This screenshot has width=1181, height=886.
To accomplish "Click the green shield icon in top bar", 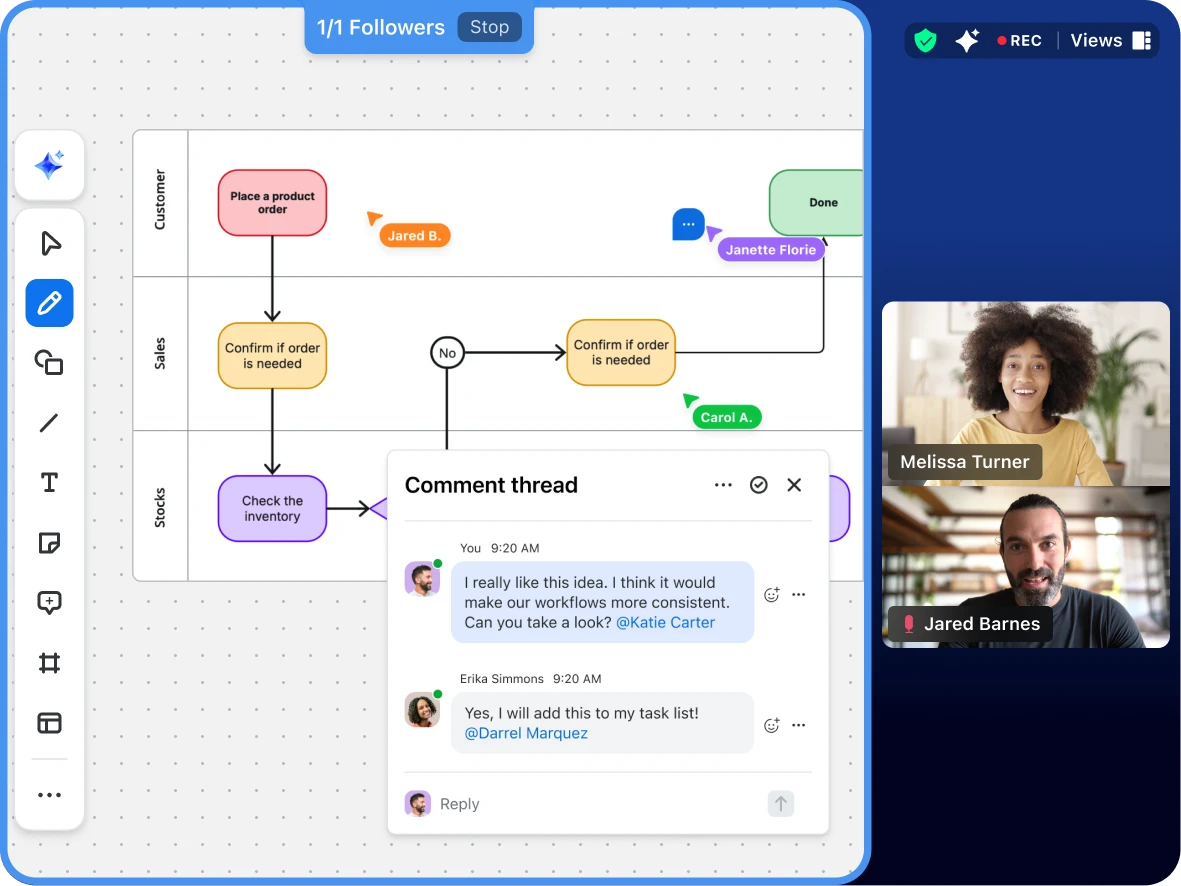I will point(924,40).
